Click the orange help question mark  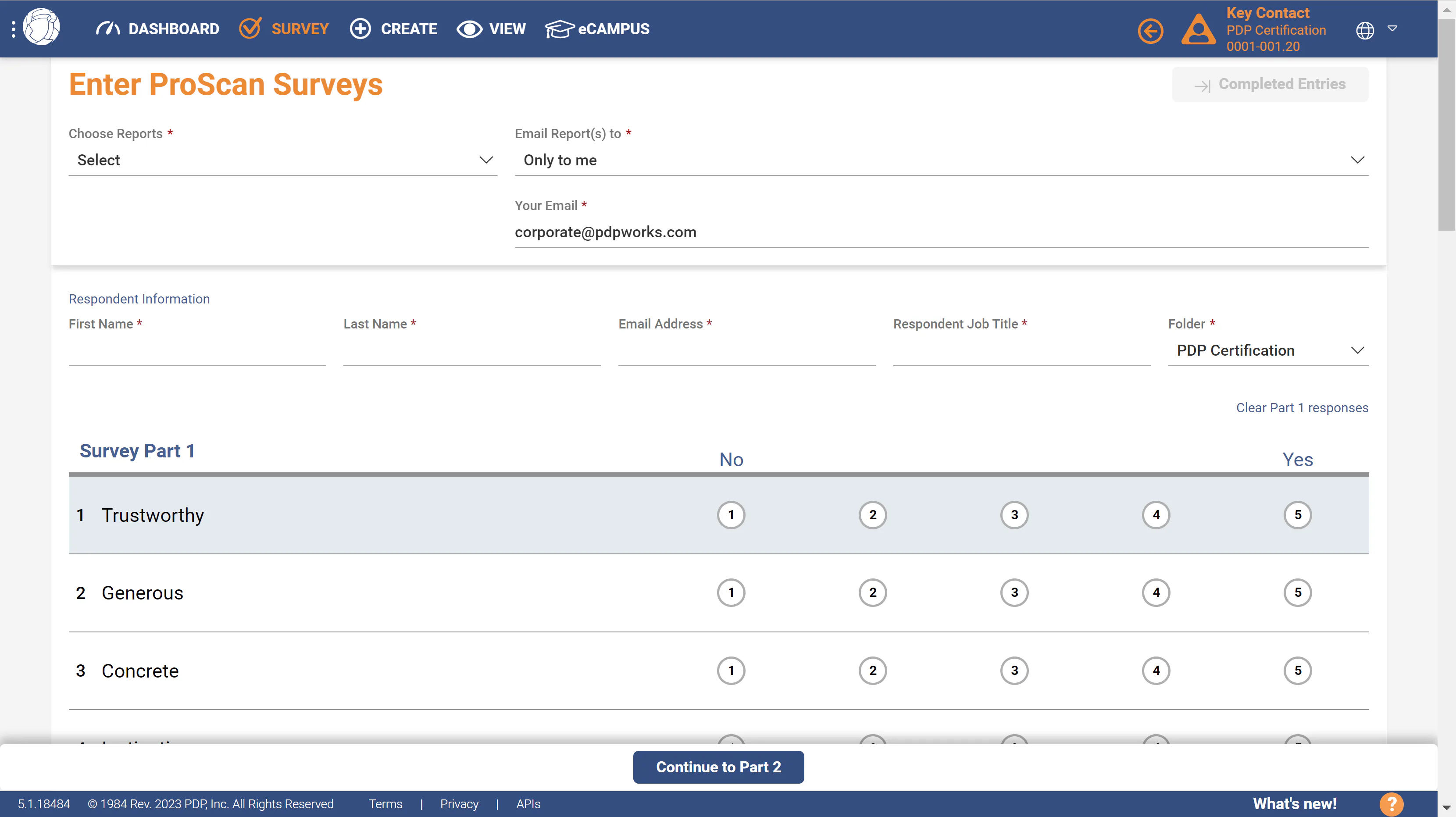[x=1391, y=803]
